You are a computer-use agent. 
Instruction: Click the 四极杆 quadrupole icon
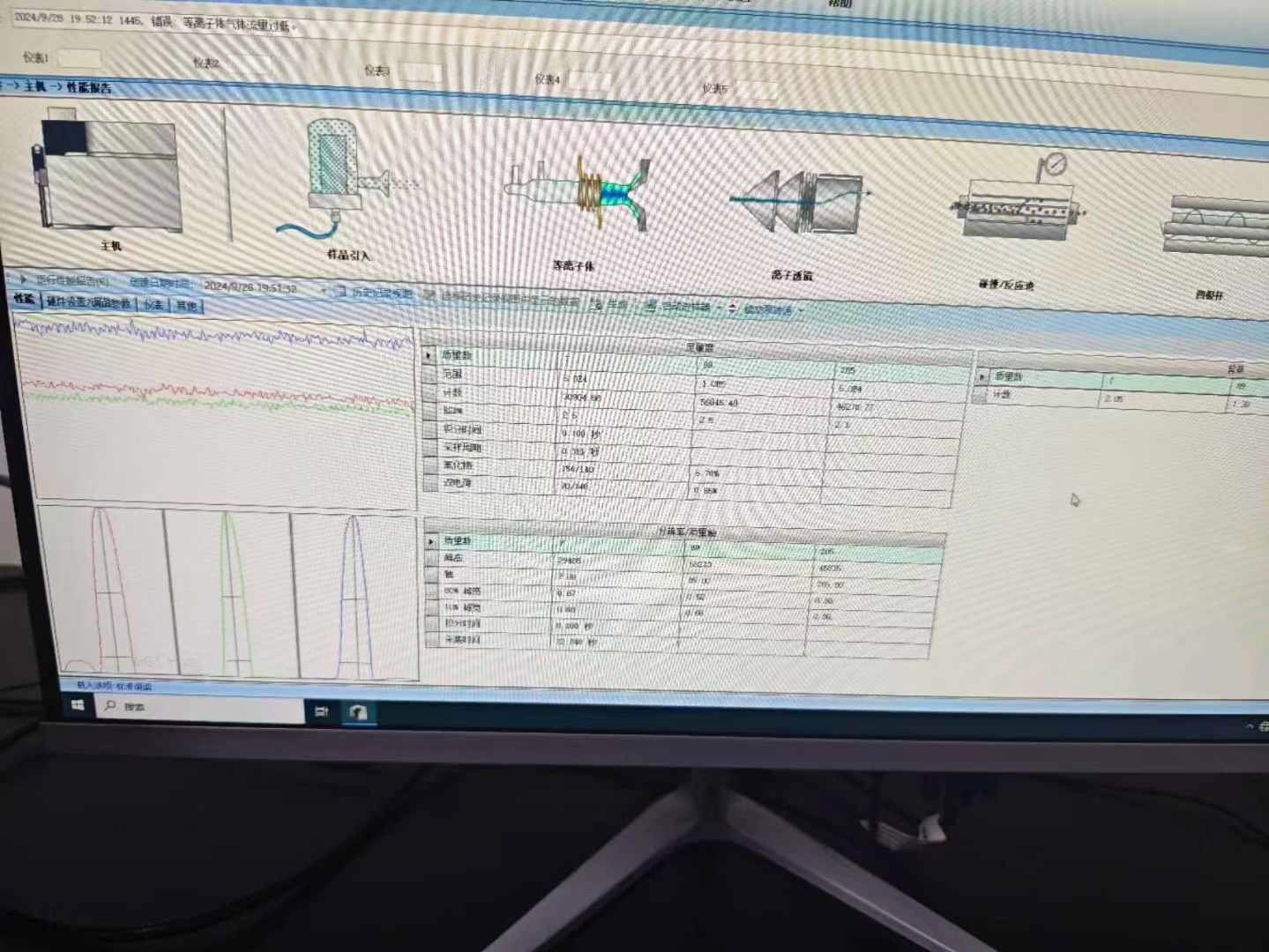pyautogui.click(x=1217, y=225)
